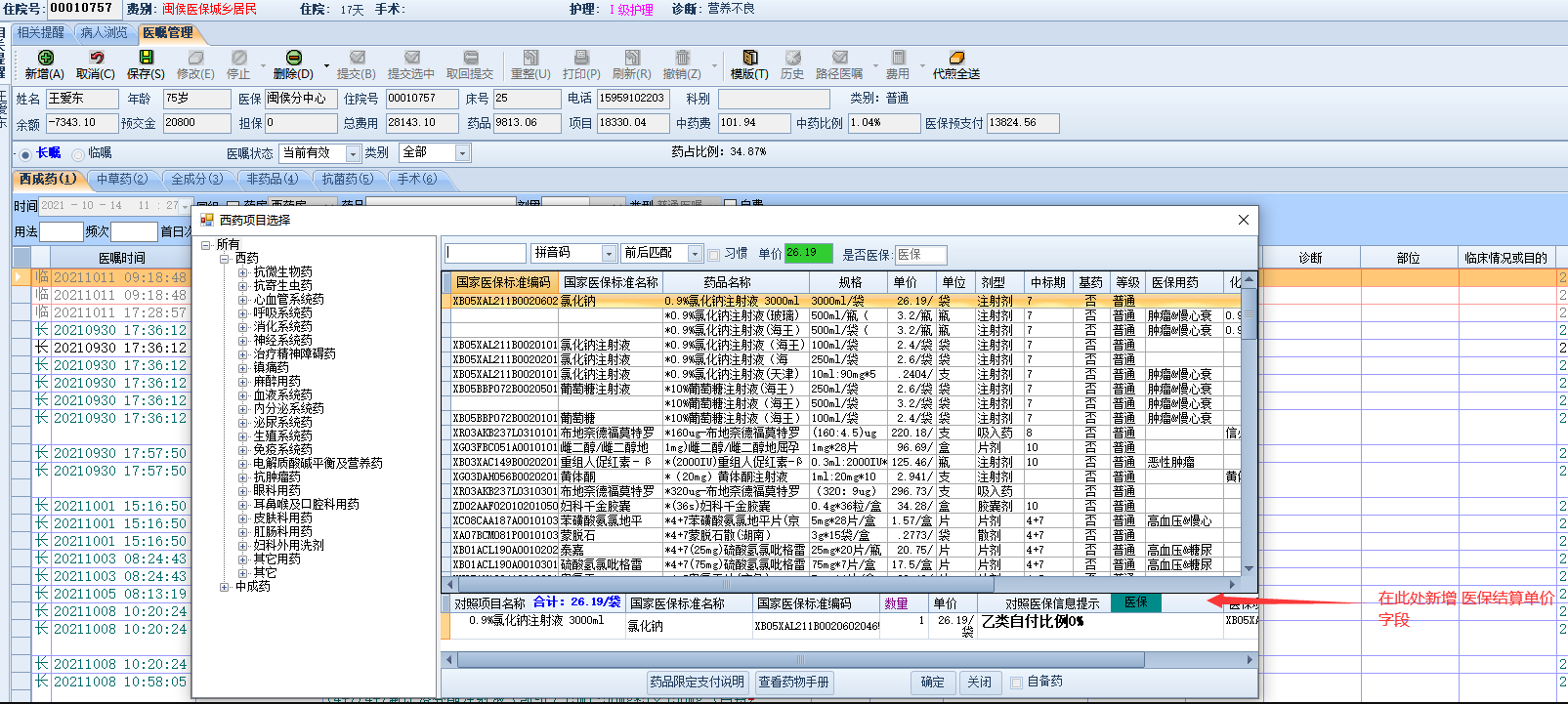The height and width of the screenshot is (704, 1568).
Task: Close the 西药项目选择 dialog
Action: click(1244, 220)
